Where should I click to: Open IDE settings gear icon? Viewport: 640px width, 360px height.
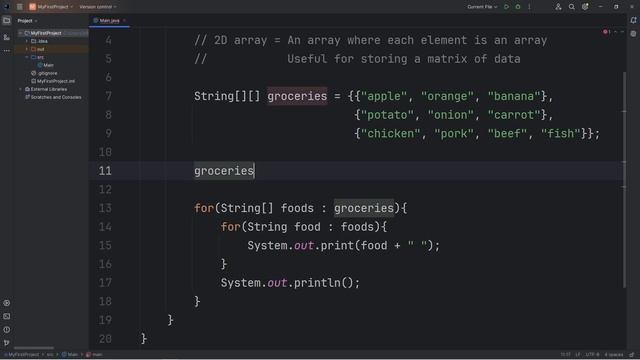click(x=585, y=7)
